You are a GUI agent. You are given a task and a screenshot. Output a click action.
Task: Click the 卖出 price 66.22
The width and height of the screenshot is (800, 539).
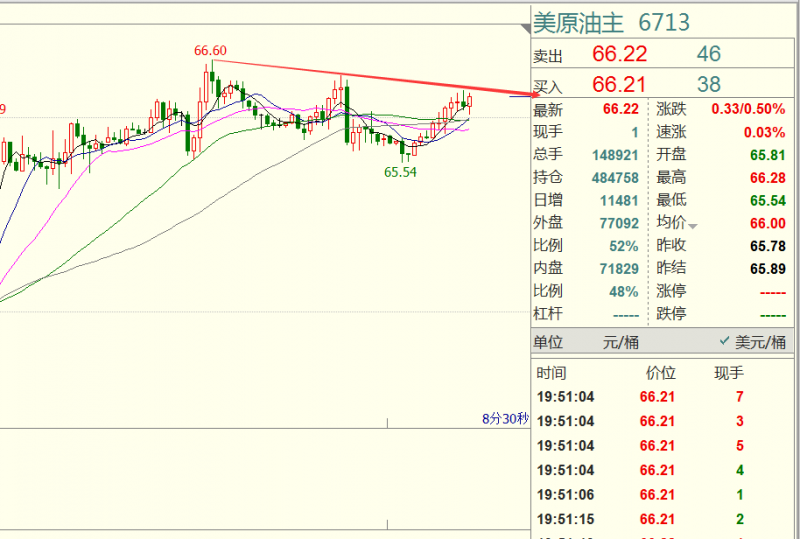(x=620, y=54)
